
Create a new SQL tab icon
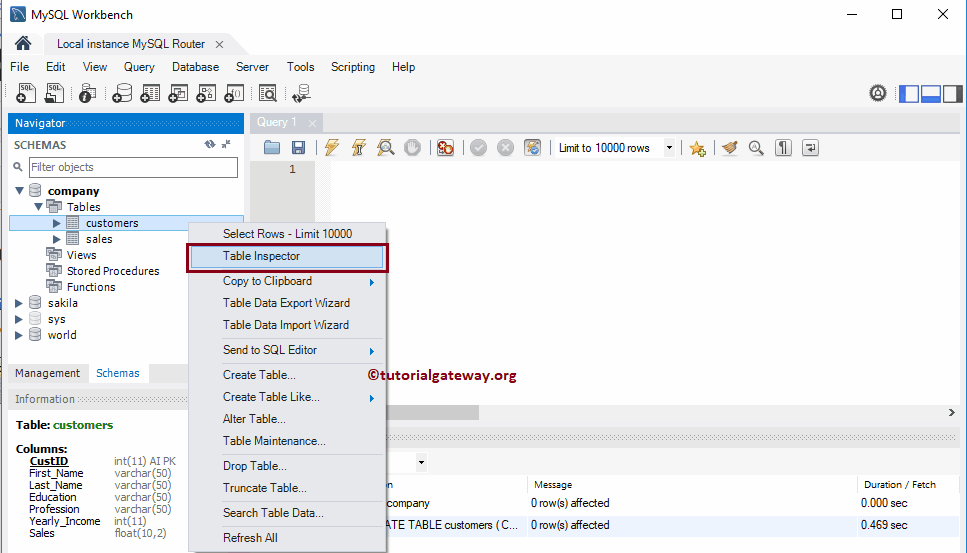point(26,93)
